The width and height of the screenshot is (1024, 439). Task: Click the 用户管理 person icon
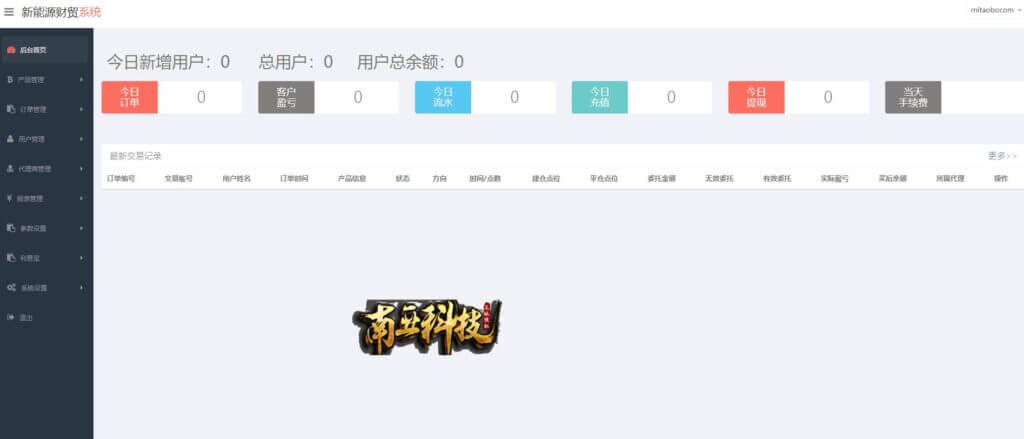click(11, 139)
